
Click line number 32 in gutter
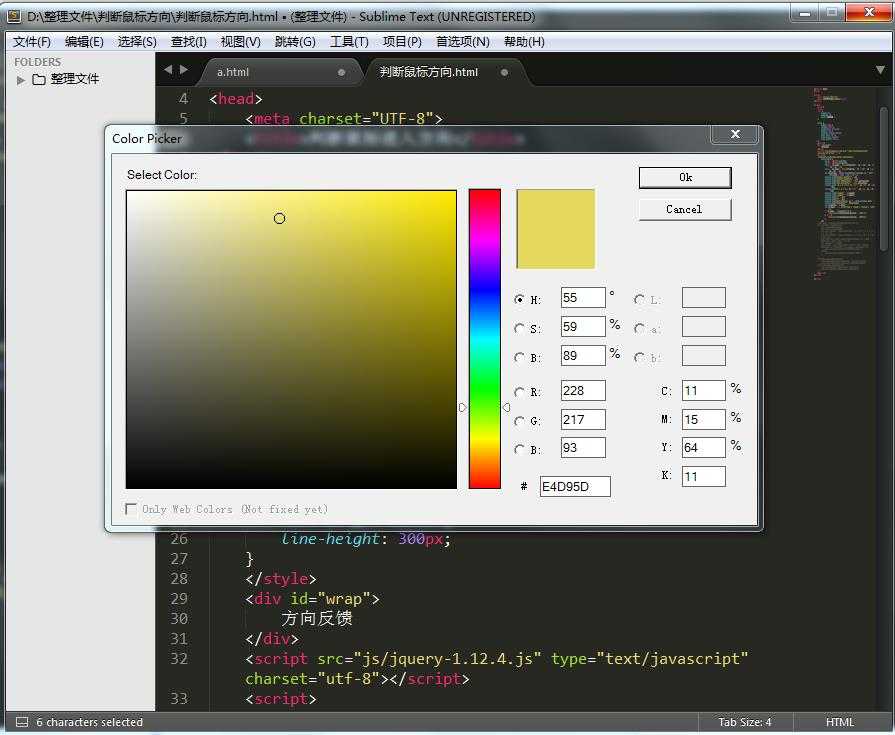tap(179, 659)
